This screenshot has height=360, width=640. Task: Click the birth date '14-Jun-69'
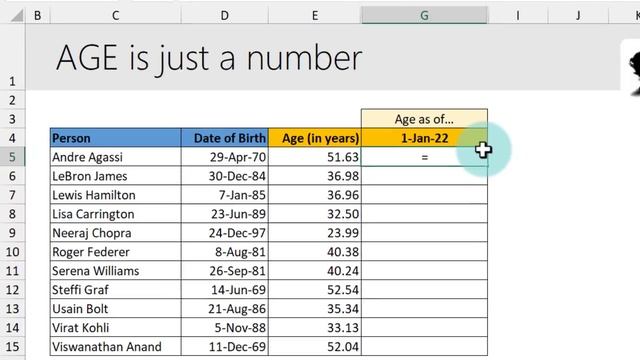pos(224,290)
